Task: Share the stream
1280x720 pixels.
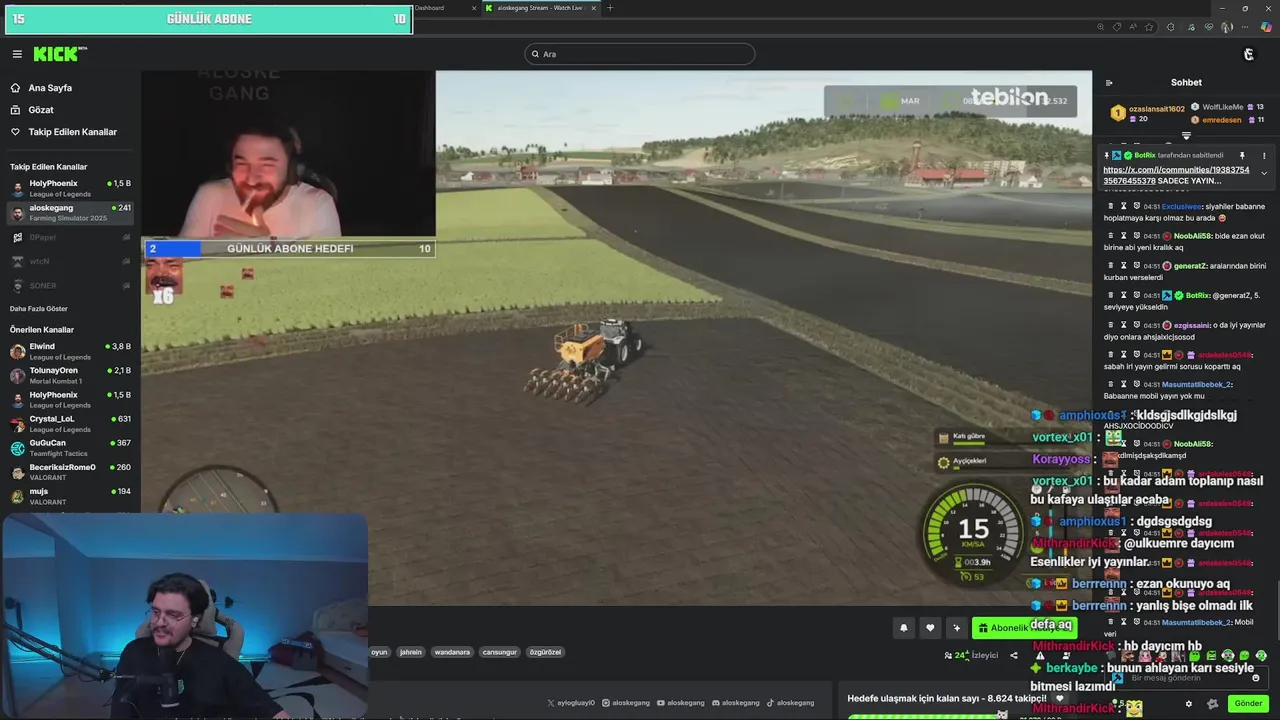Action: [1013, 656]
